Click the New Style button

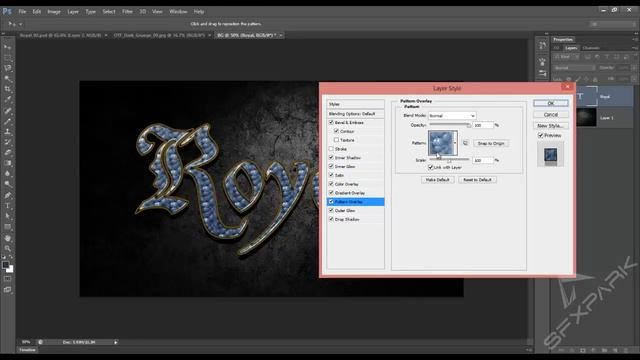point(551,126)
